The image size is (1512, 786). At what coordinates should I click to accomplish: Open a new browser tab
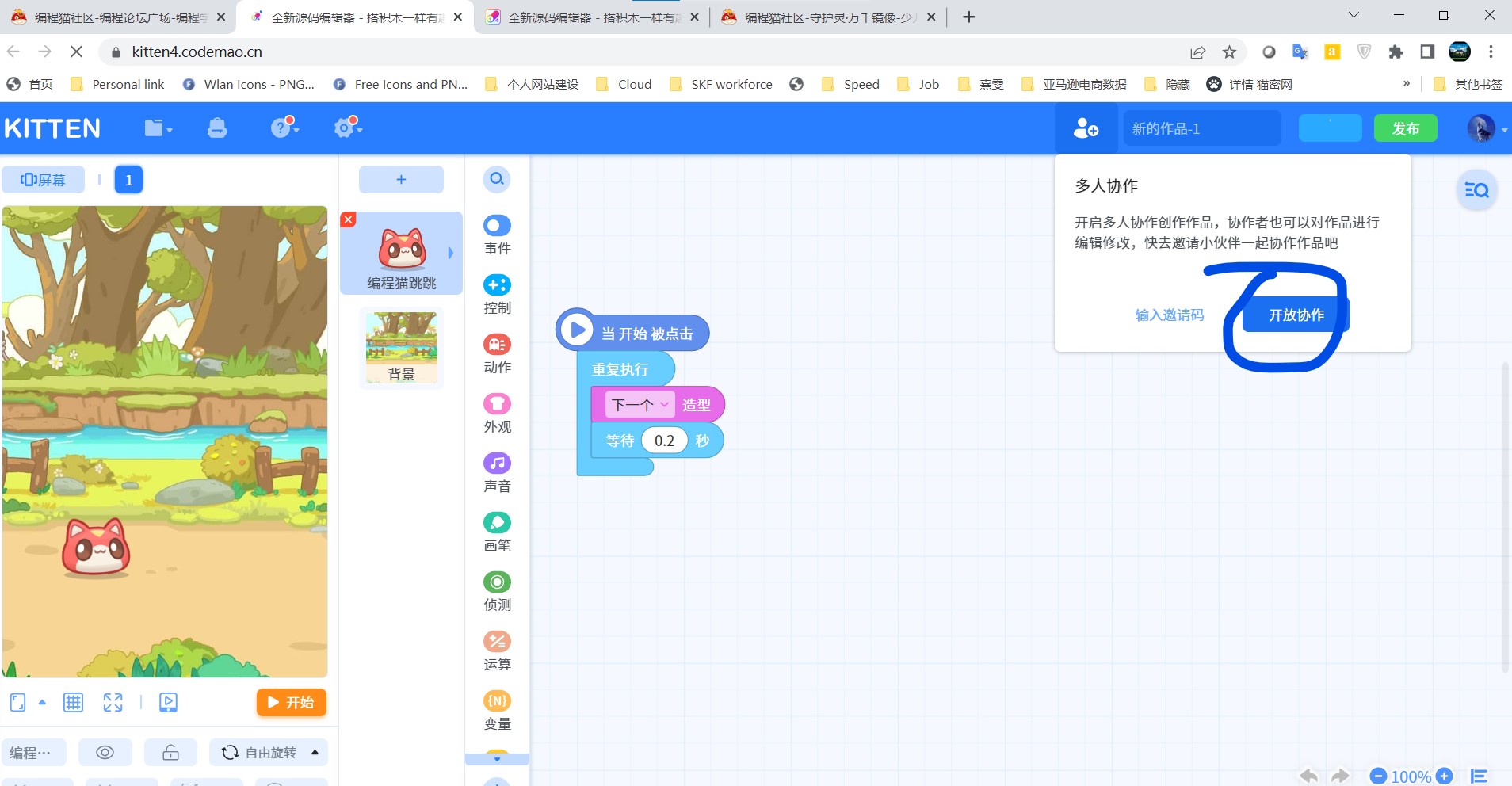(968, 17)
